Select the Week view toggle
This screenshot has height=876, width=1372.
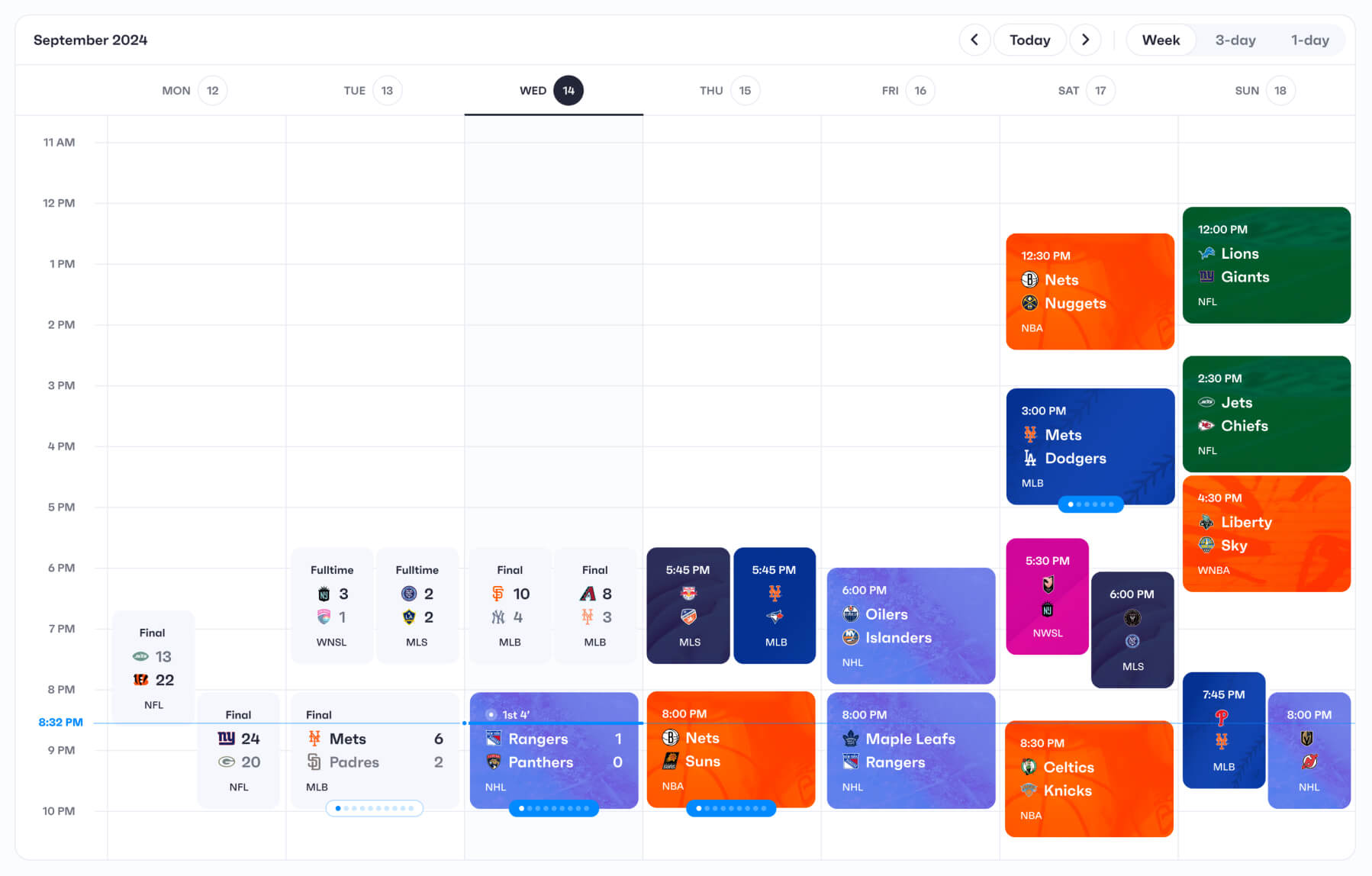pyautogui.click(x=1161, y=40)
